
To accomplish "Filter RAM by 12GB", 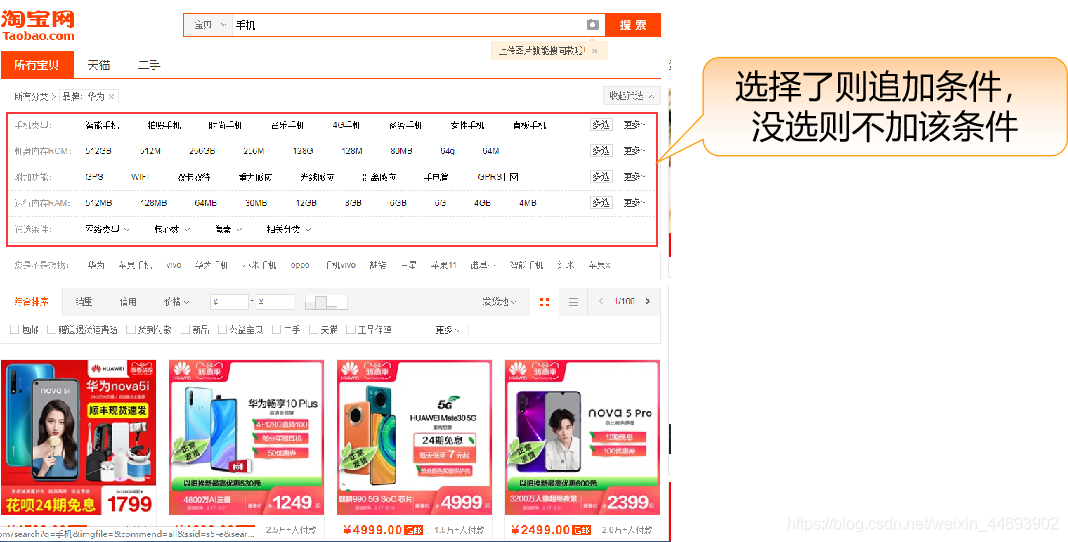I will [306, 203].
